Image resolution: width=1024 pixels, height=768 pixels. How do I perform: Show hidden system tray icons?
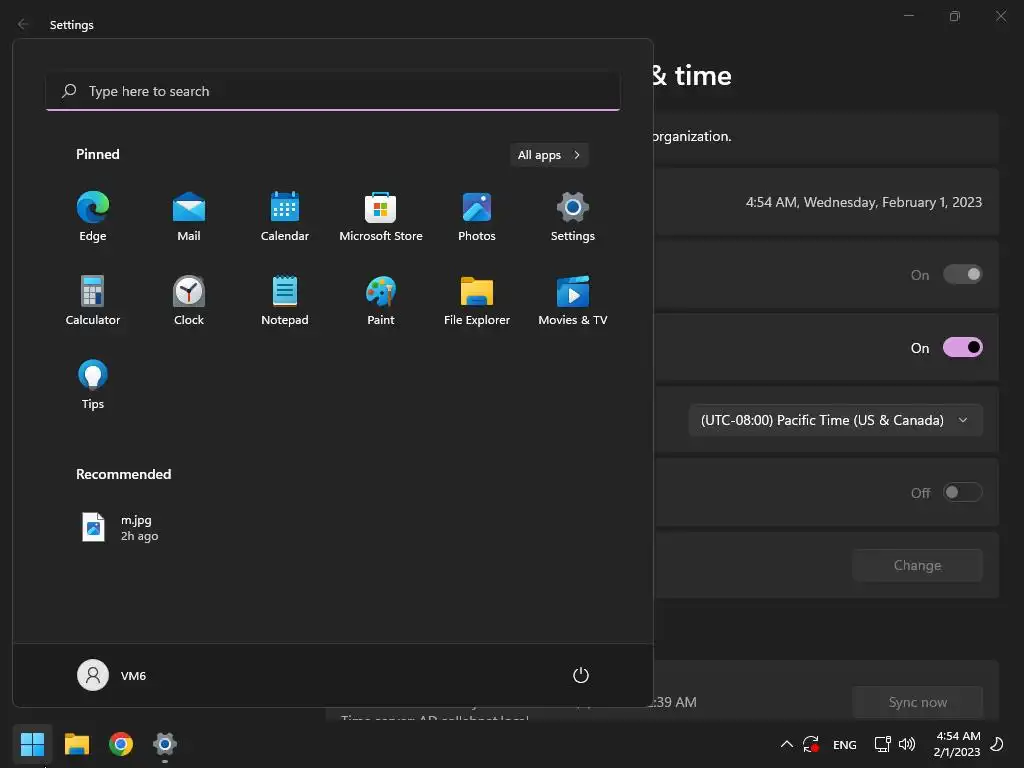pos(787,744)
